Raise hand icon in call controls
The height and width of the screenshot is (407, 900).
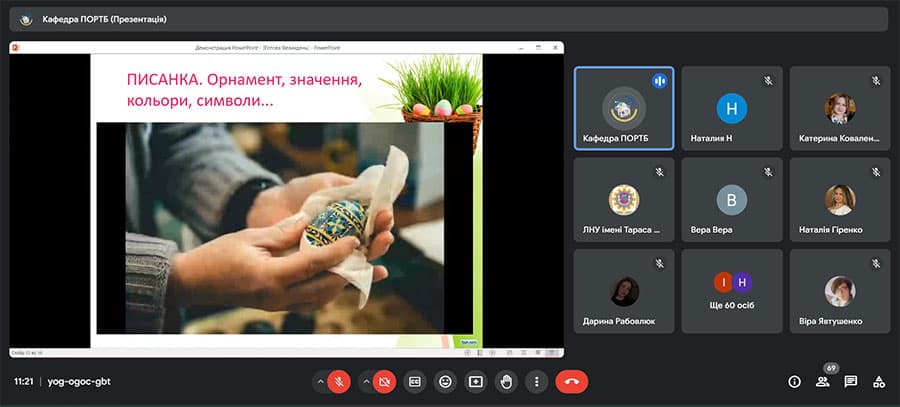click(506, 382)
